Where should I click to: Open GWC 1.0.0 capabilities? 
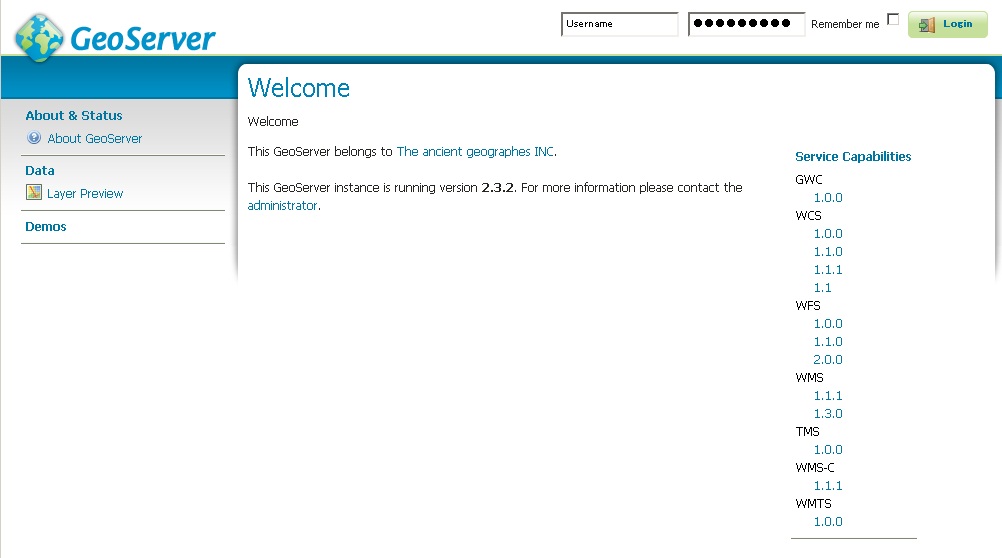click(x=828, y=198)
